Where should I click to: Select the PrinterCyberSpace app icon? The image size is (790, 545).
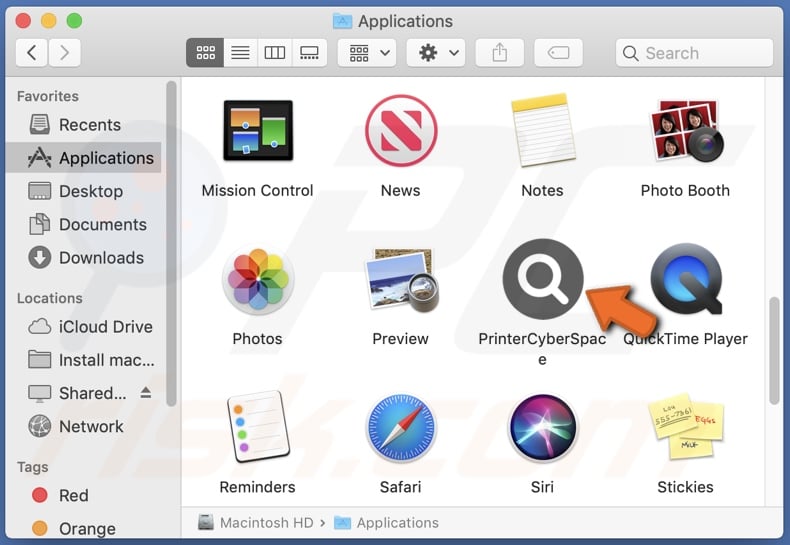(x=543, y=279)
